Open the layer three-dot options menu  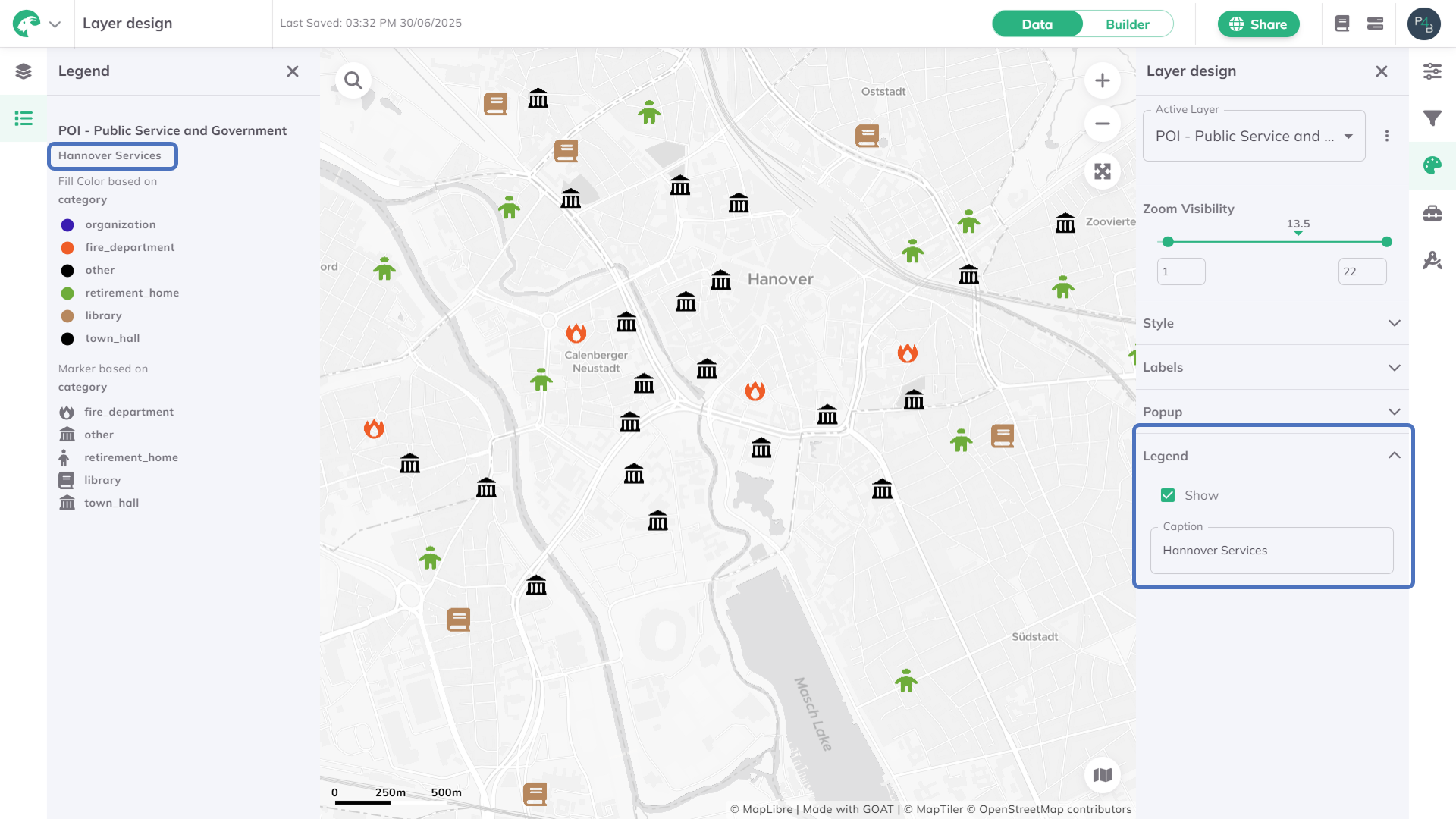[1387, 136]
